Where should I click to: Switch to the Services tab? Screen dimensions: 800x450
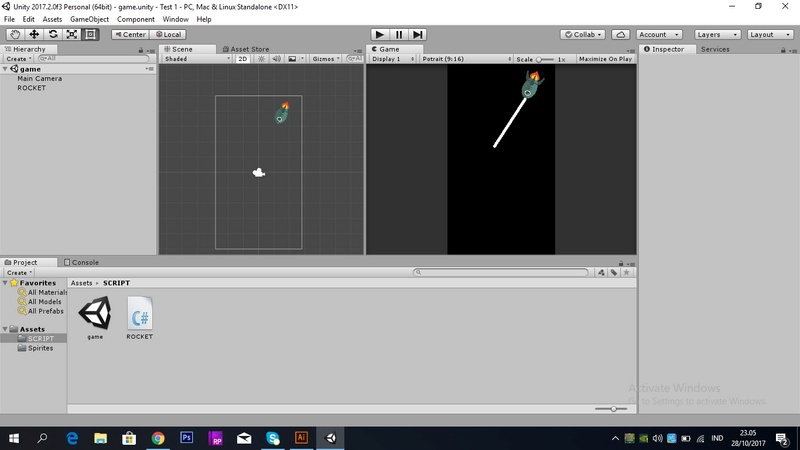715,49
